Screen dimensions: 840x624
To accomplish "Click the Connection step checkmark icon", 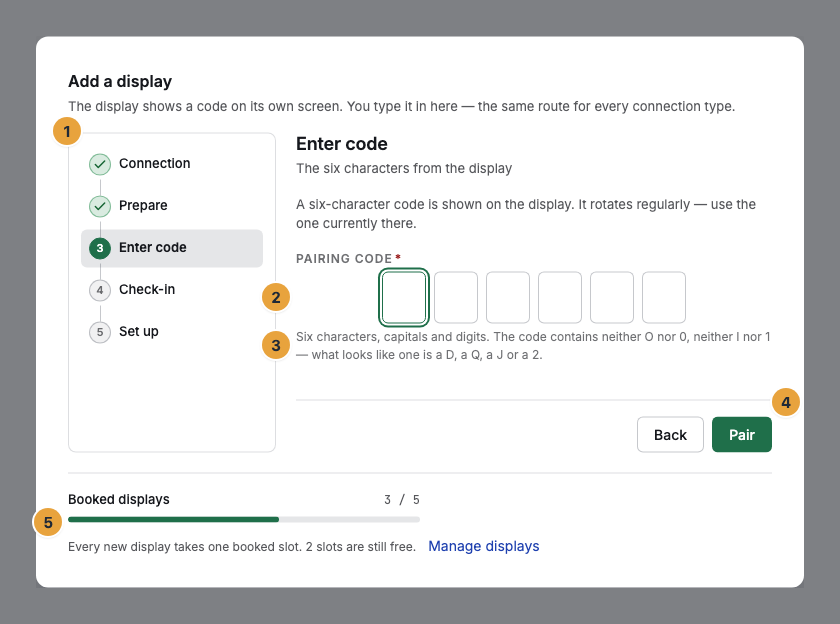I will 100,164.
